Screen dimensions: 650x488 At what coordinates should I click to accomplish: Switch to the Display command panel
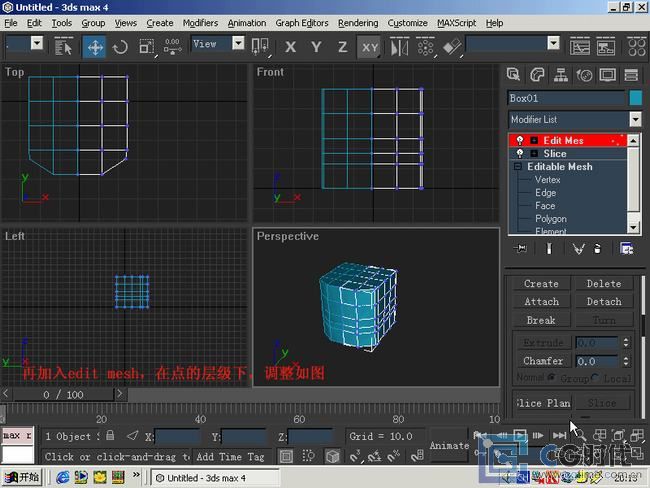pyautogui.click(x=608, y=75)
